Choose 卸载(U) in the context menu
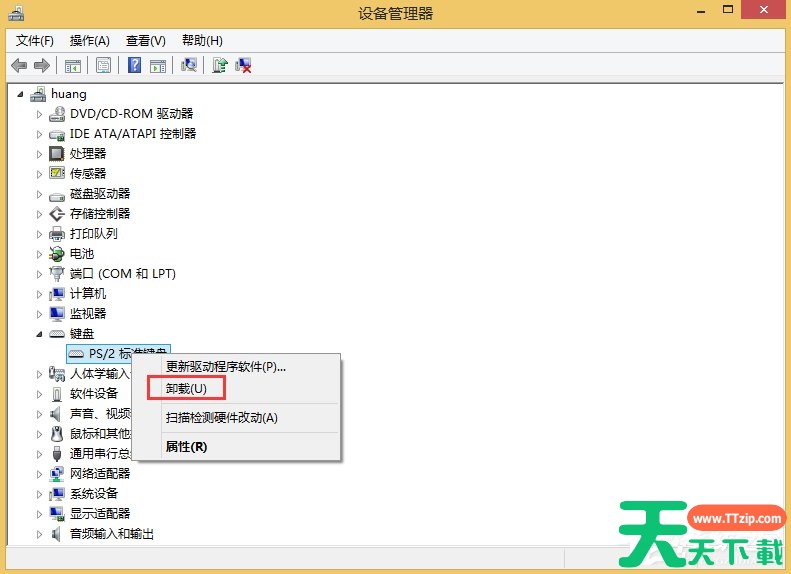 (186, 388)
